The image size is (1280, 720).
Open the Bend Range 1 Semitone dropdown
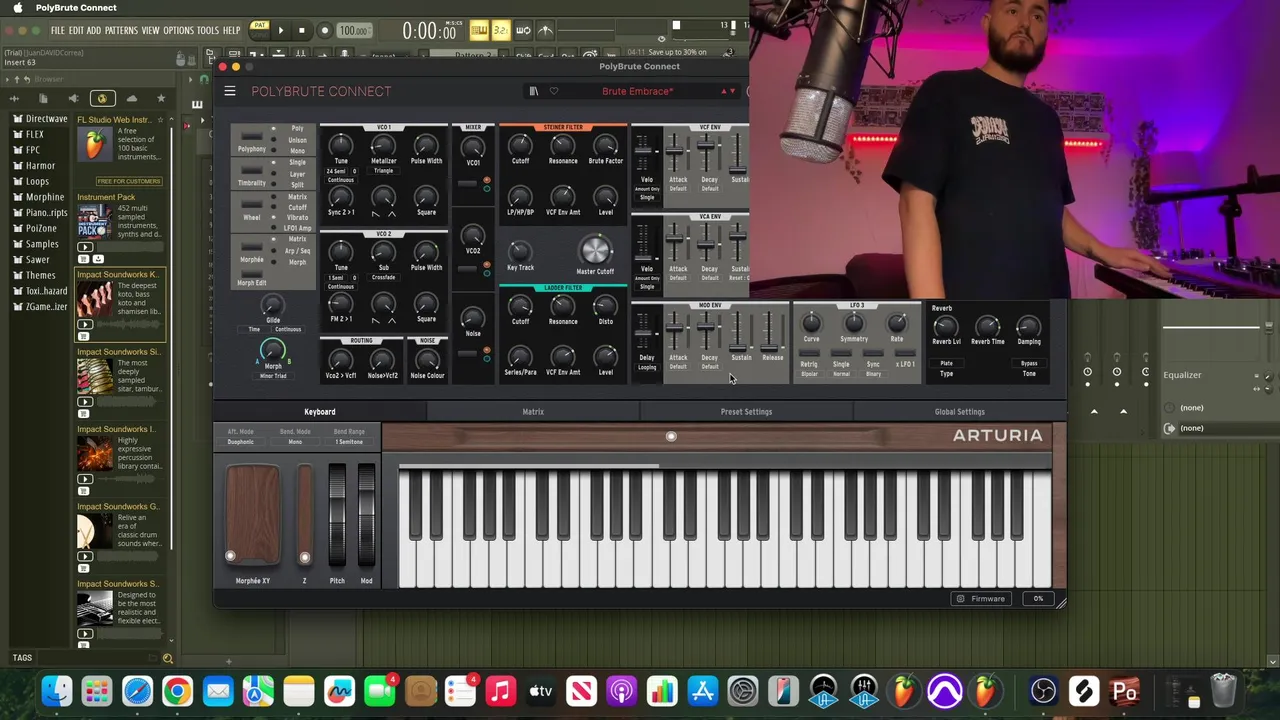[x=349, y=442]
